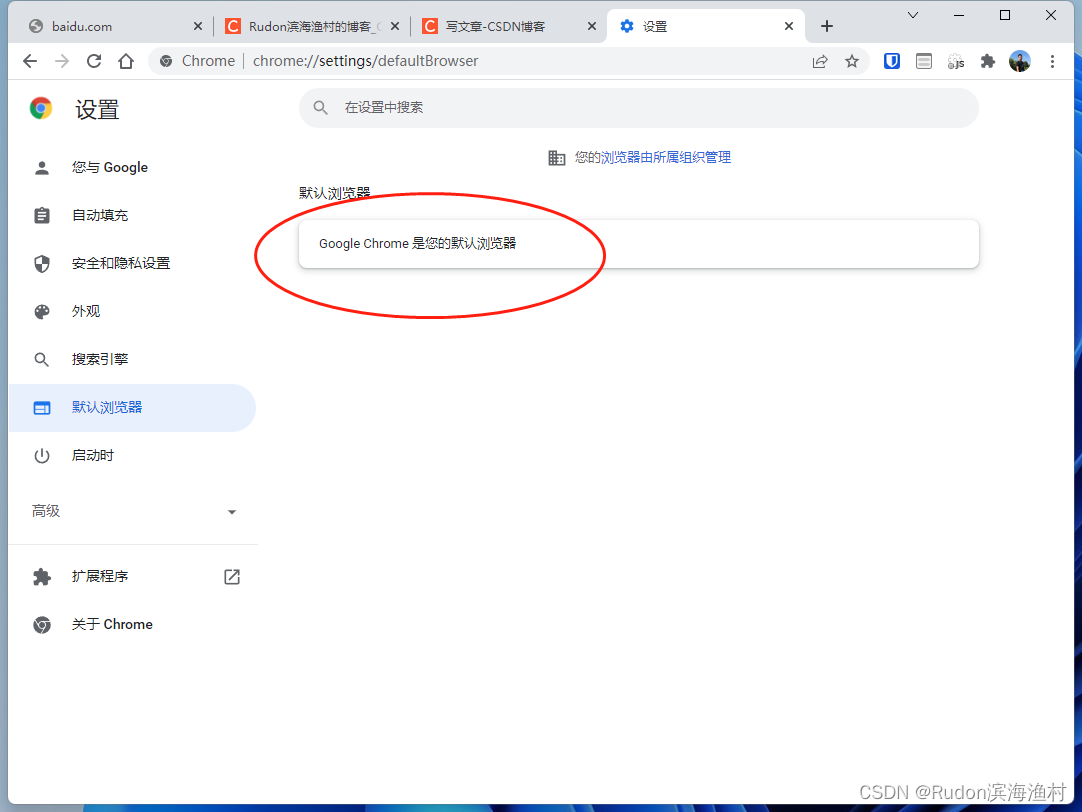
Task: Click the JS gear extension icon
Action: [x=956, y=61]
